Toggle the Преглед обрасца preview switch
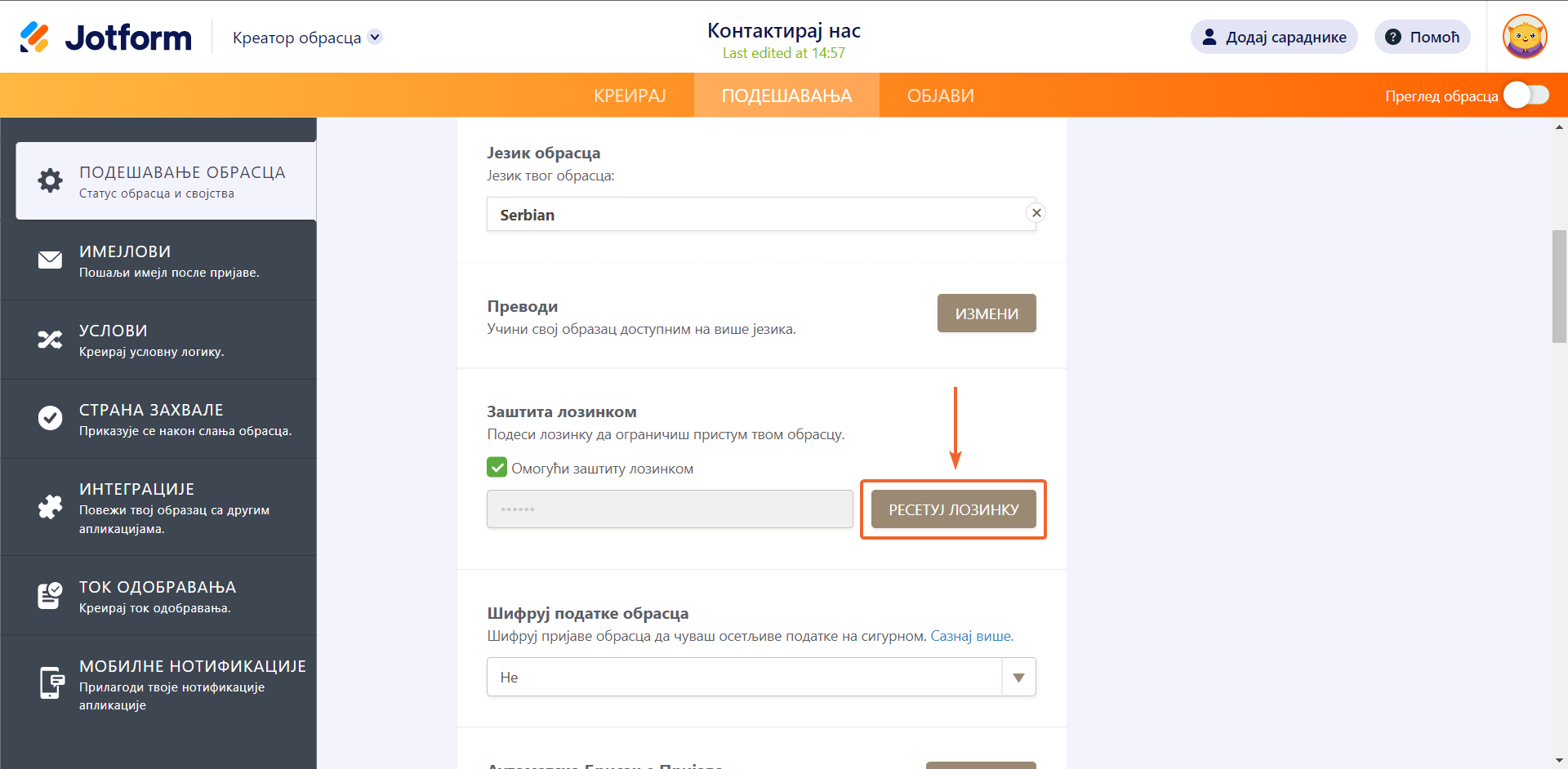Screen dimensions: 1568x769 pos(1526,96)
